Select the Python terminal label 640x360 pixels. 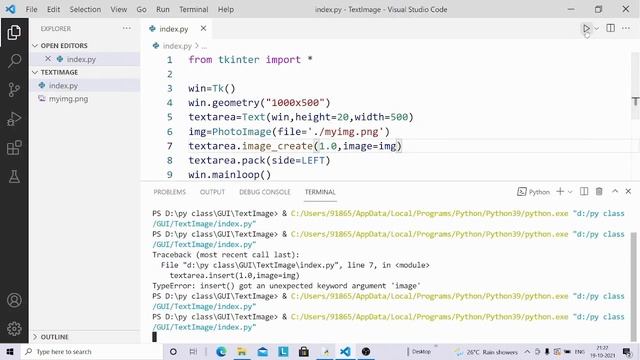click(x=534, y=192)
